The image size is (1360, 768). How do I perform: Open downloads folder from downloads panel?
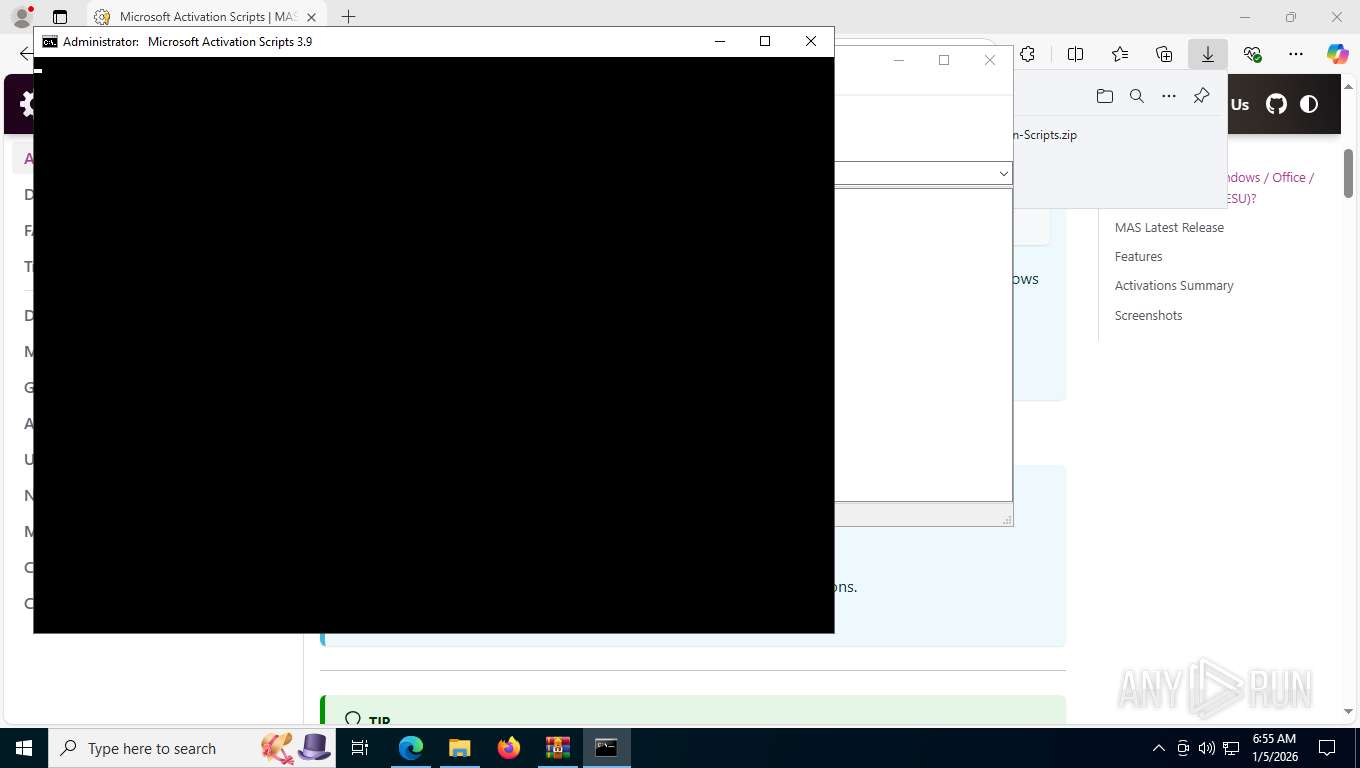coord(1104,96)
